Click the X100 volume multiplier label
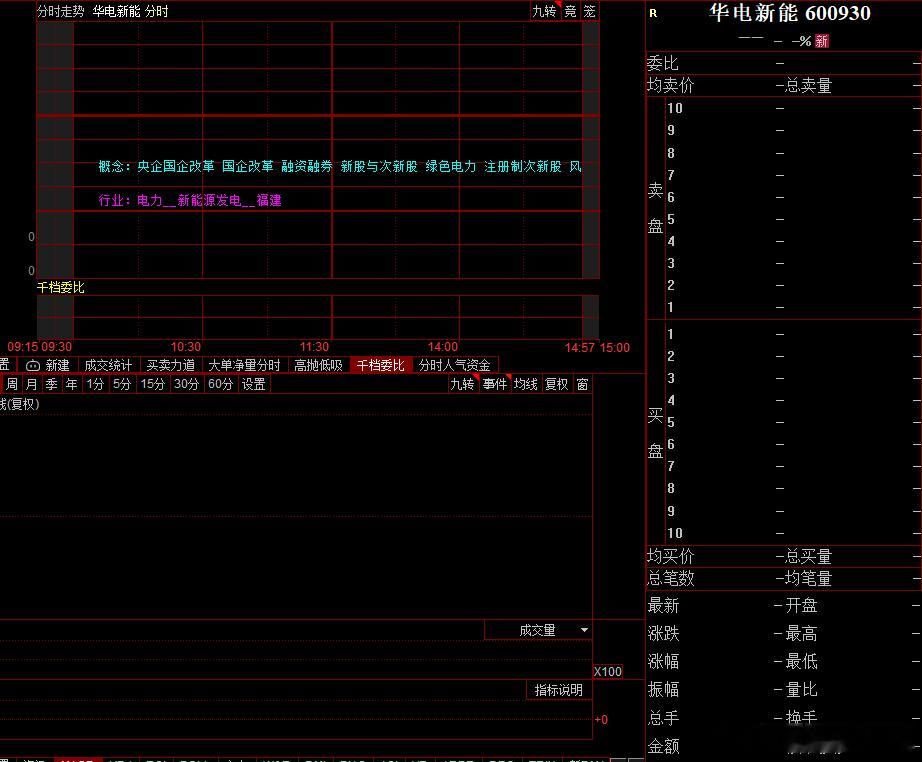This screenshot has height=762, width=922. (x=607, y=671)
